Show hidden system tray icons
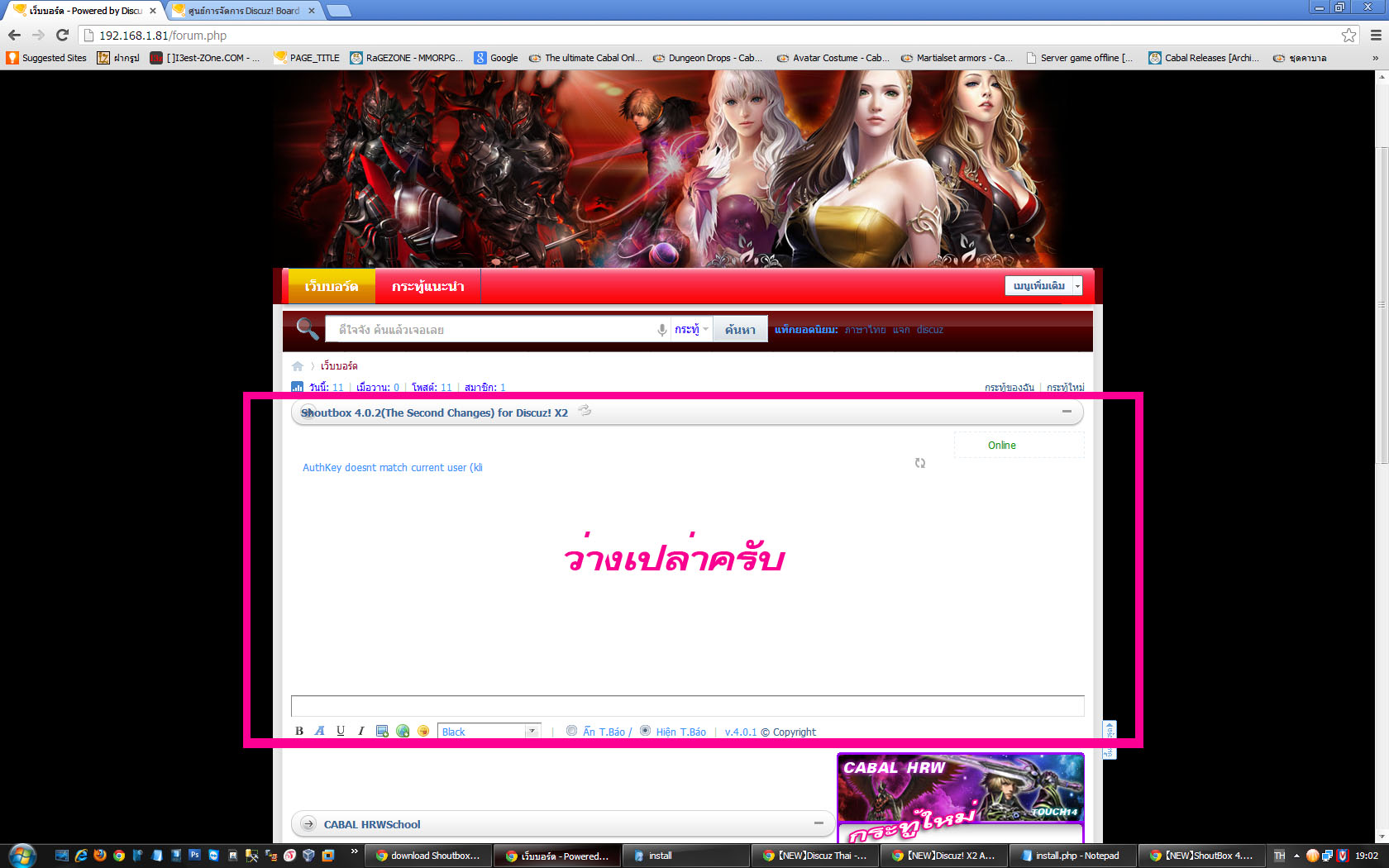This screenshot has height=868, width=1389. (1296, 856)
